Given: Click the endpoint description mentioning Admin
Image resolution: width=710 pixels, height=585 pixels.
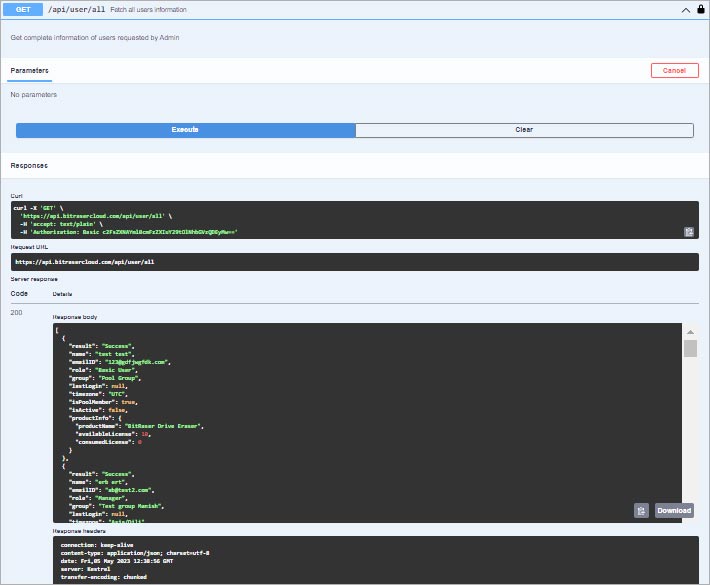Looking at the screenshot, I should pyautogui.click(x=95, y=38).
